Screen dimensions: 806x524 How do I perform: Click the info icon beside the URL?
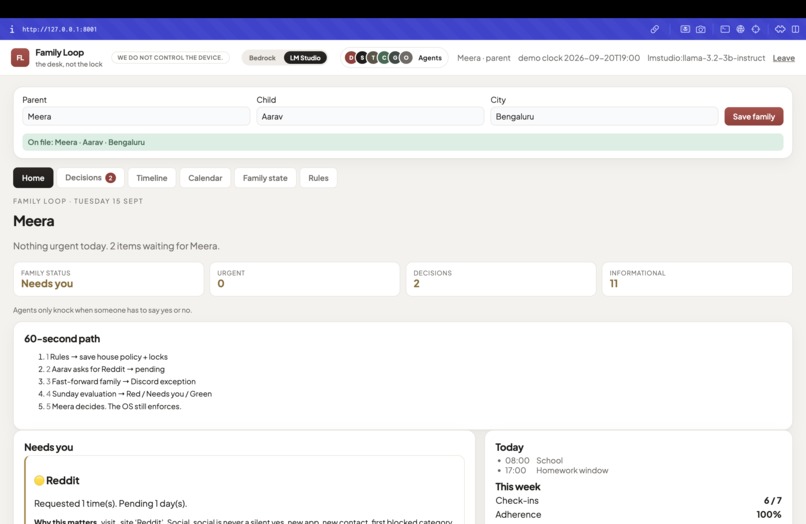coord(12,29)
